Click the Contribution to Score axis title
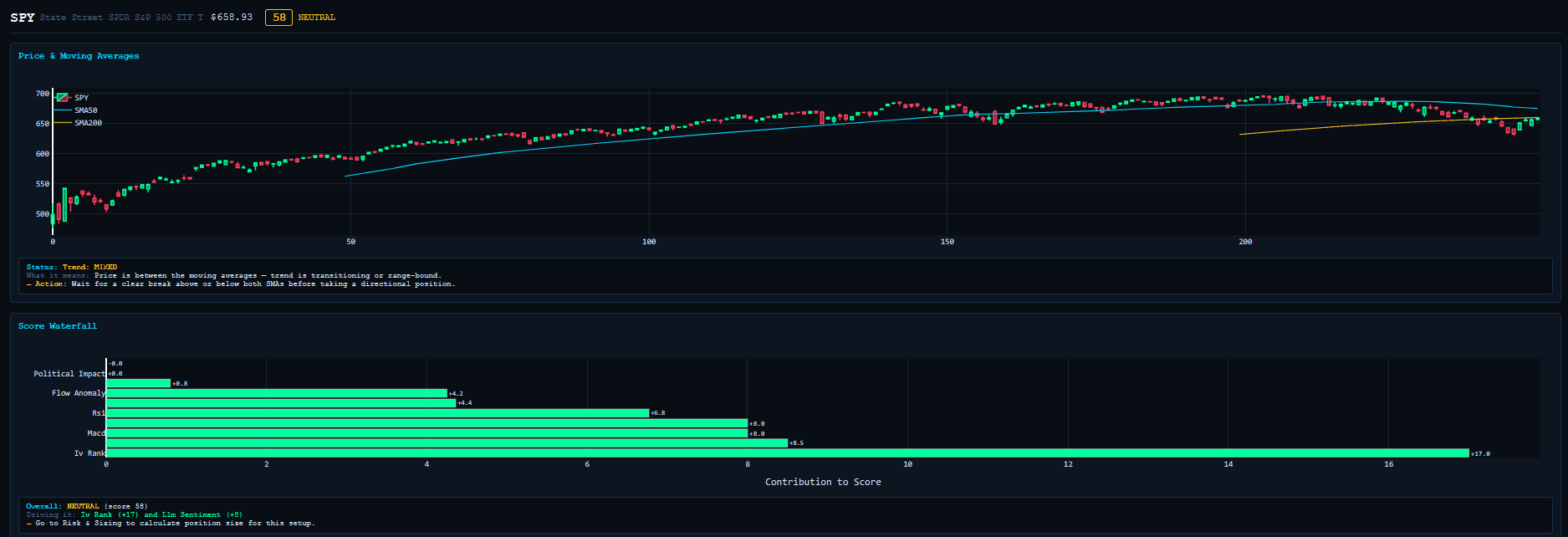Viewport: 1568px width, 537px height. tap(823, 482)
